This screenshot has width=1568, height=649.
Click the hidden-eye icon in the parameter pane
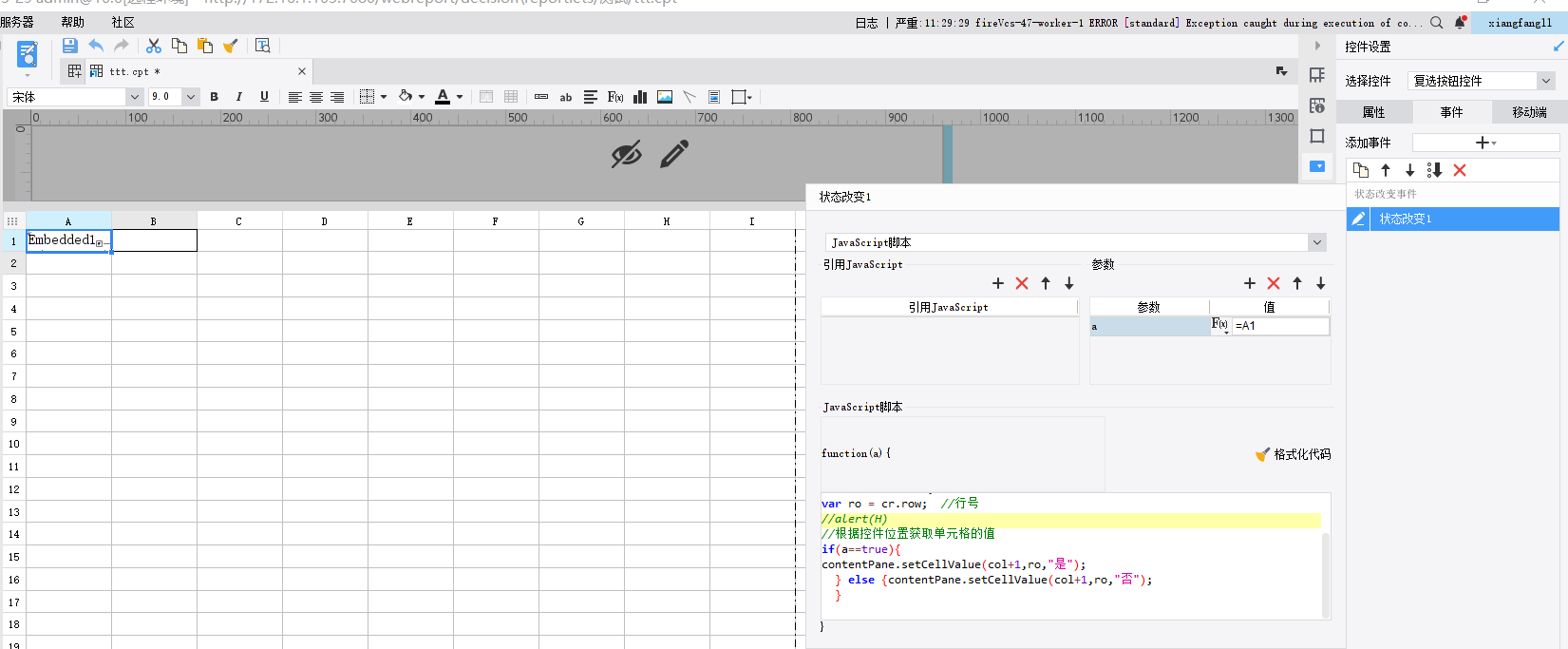627,154
